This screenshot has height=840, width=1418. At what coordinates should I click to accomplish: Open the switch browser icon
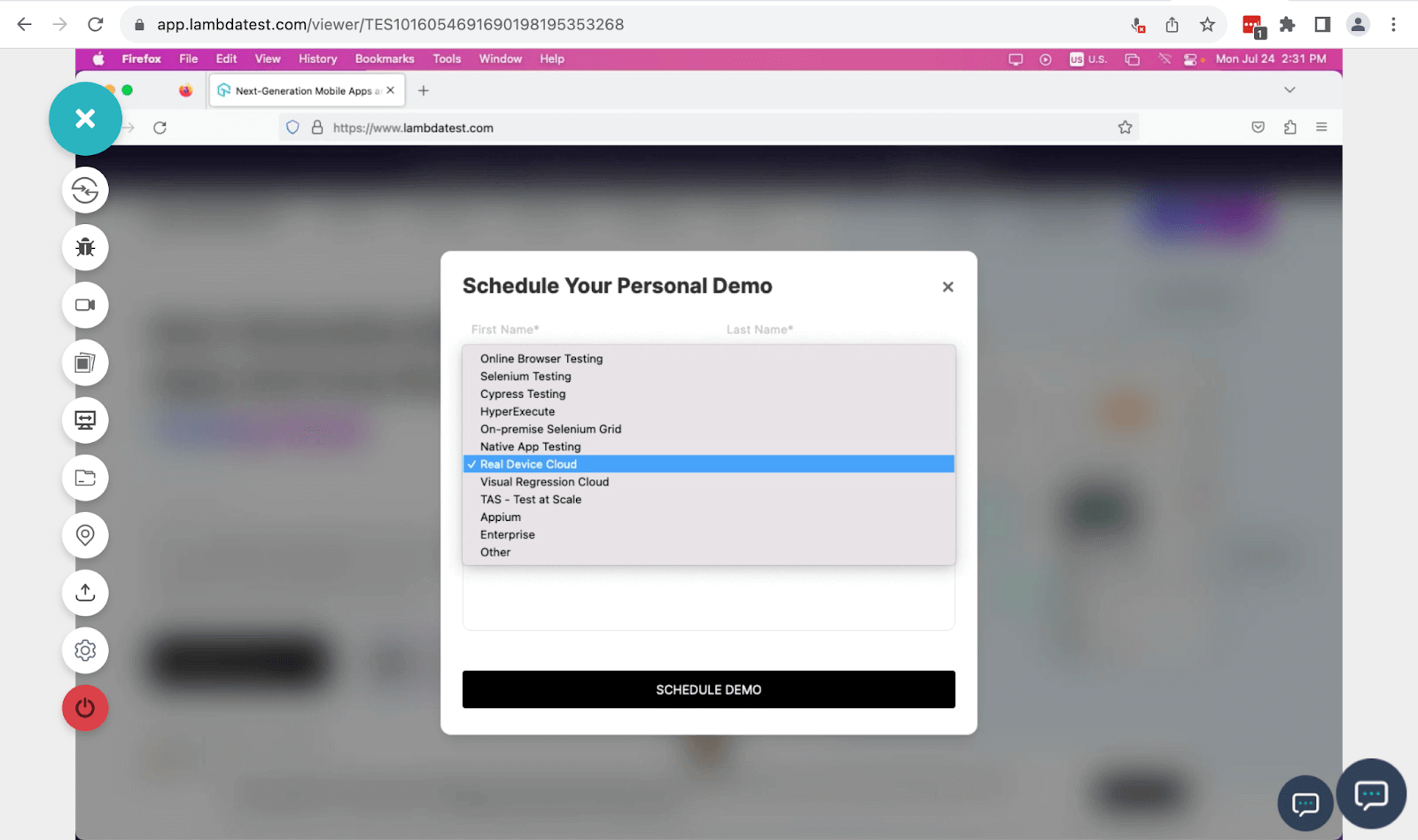(85, 191)
